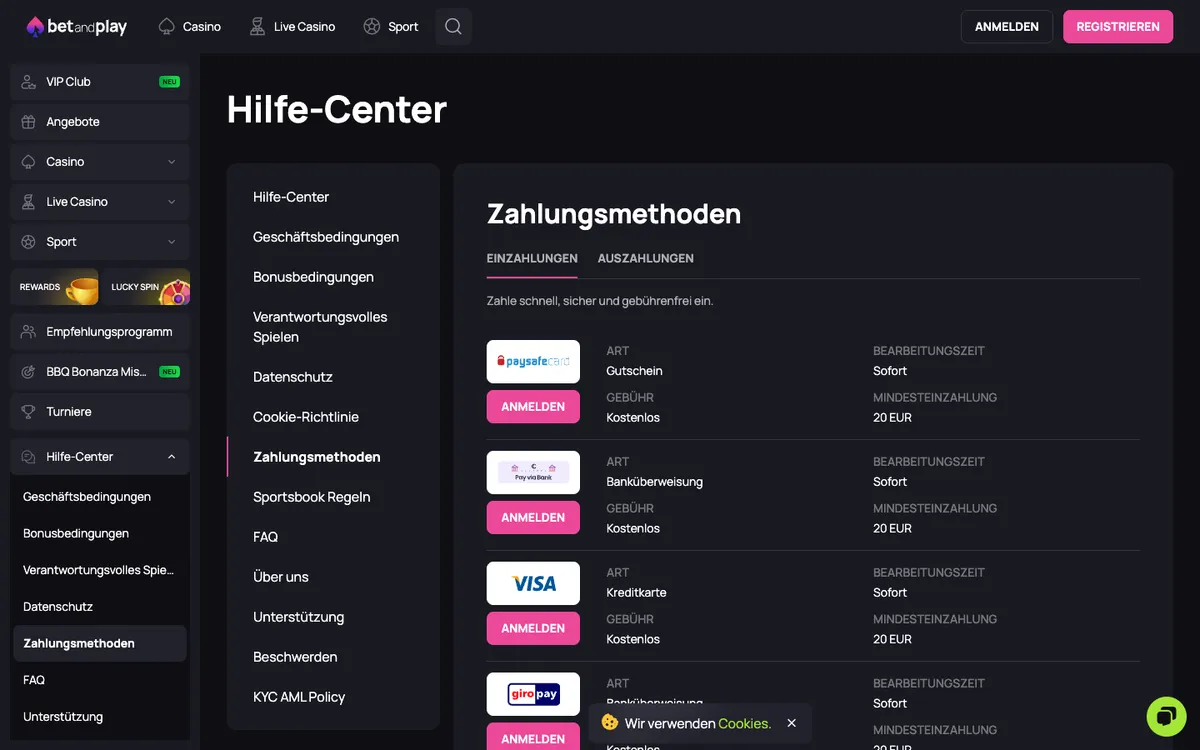
Task: Expand the Live Casino sidebar menu
Action: [171, 202]
